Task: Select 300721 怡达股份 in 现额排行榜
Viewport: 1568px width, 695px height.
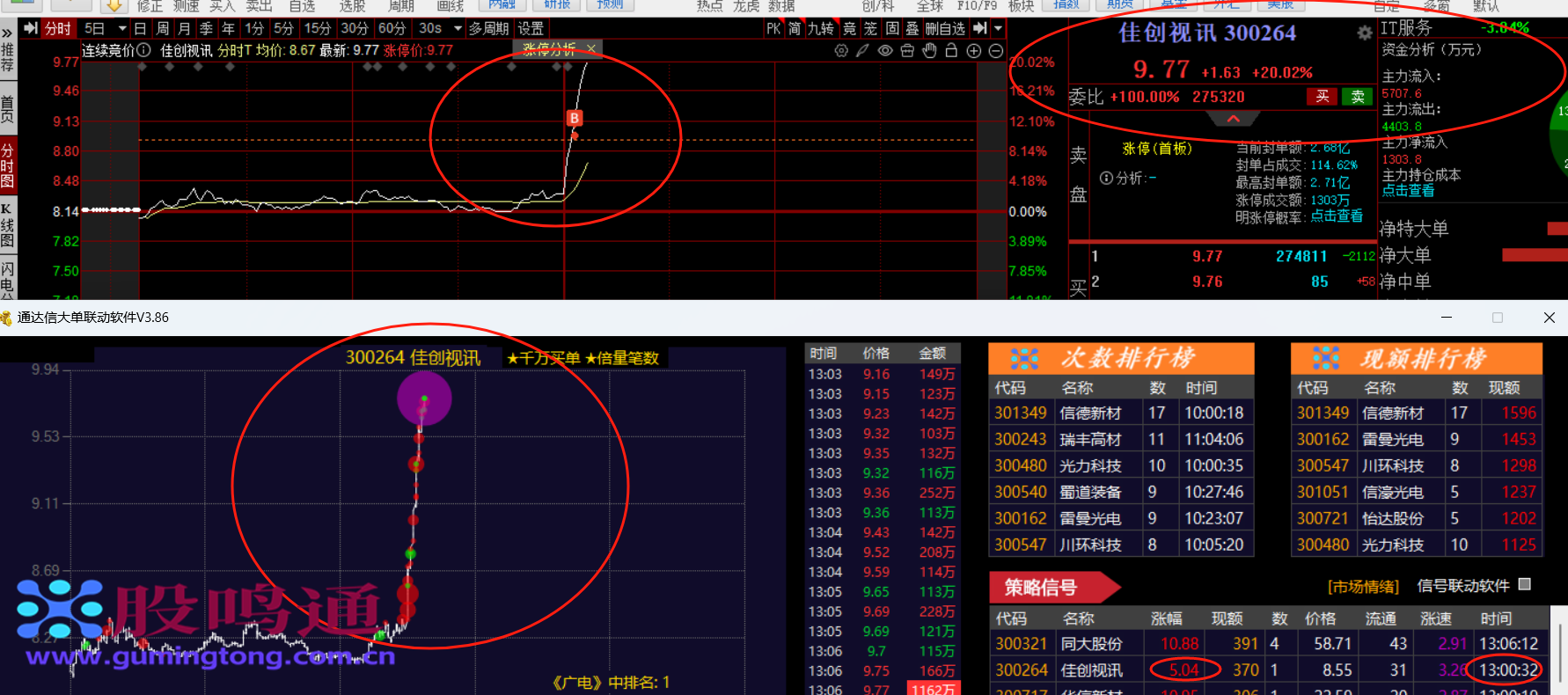Action: click(x=1417, y=518)
